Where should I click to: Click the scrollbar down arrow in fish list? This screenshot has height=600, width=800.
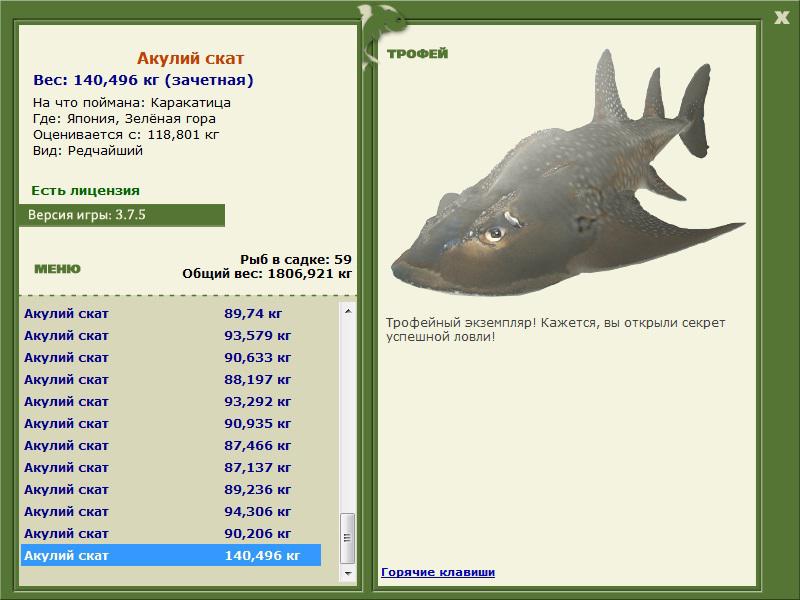348,573
